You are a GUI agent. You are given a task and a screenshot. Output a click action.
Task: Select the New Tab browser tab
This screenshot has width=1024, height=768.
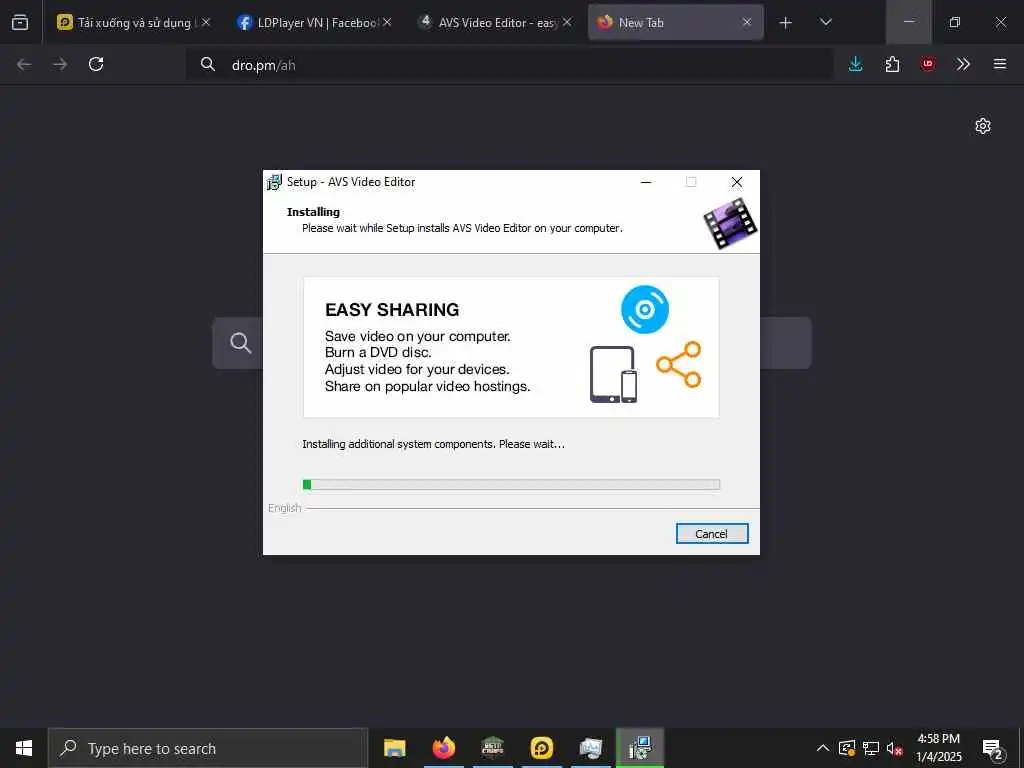coord(676,23)
